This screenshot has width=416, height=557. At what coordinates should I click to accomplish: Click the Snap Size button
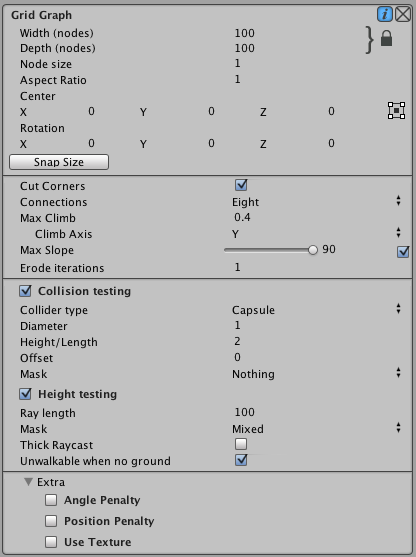pyautogui.click(x=59, y=162)
